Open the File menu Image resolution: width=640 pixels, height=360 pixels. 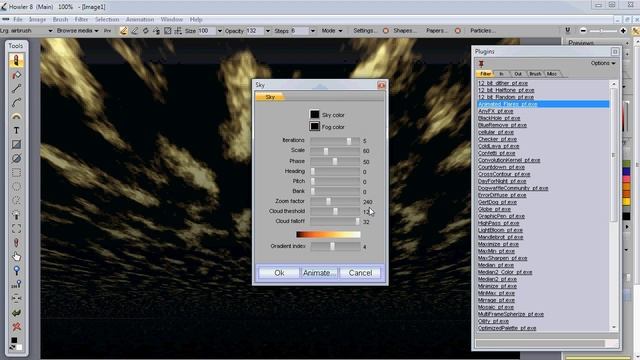pyautogui.click(x=18, y=19)
